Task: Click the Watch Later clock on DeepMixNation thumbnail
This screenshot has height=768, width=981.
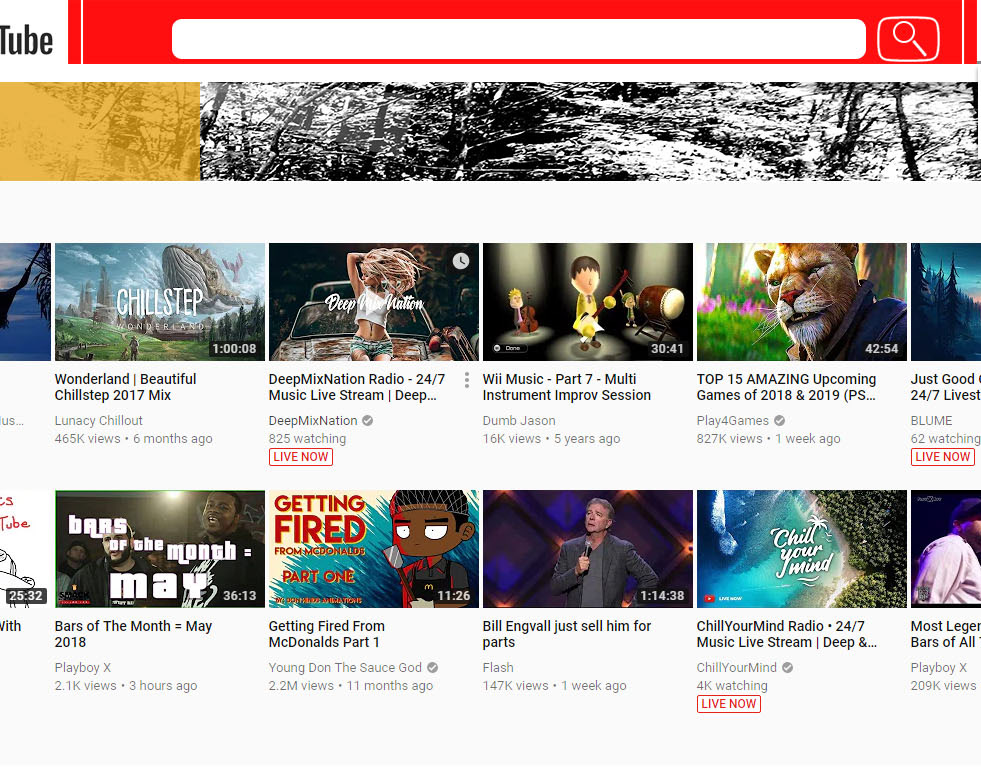Action: point(461,261)
